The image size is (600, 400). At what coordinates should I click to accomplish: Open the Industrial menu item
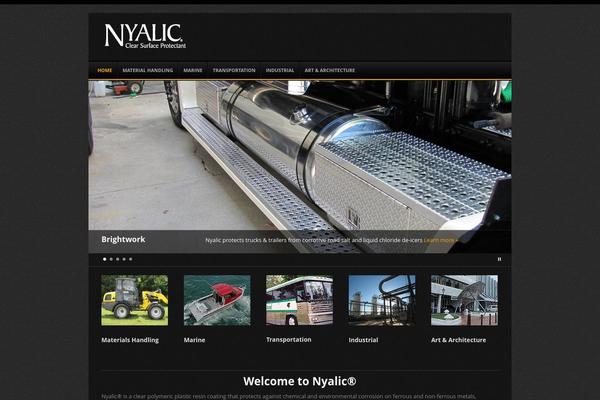click(280, 70)
